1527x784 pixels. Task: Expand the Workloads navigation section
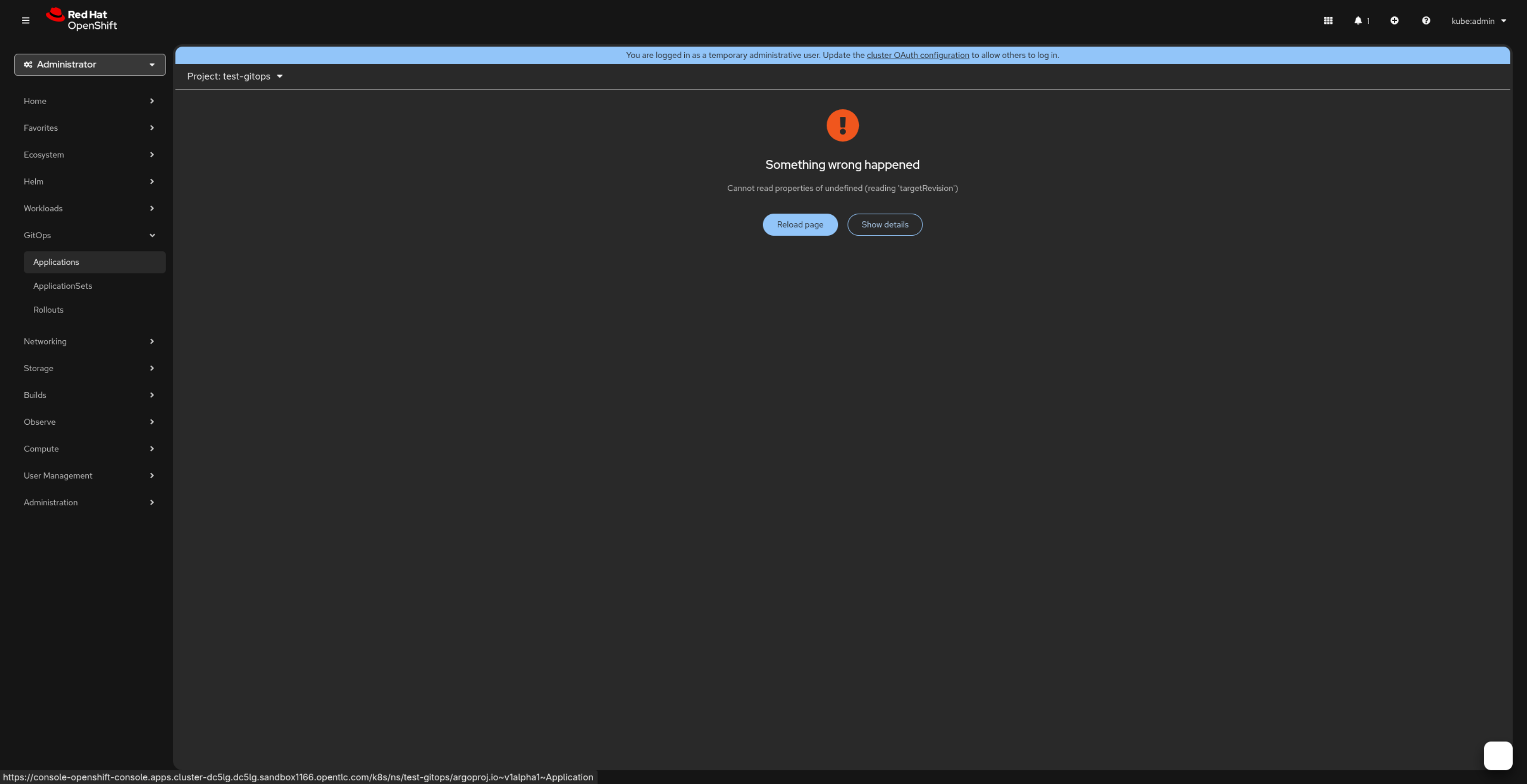pyautogui.click(x=89, y=209)
